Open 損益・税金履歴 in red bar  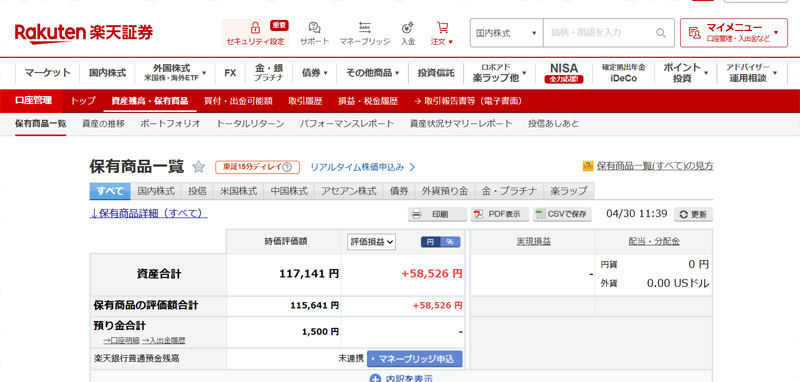pyautogui.click(x=368, y=101)
